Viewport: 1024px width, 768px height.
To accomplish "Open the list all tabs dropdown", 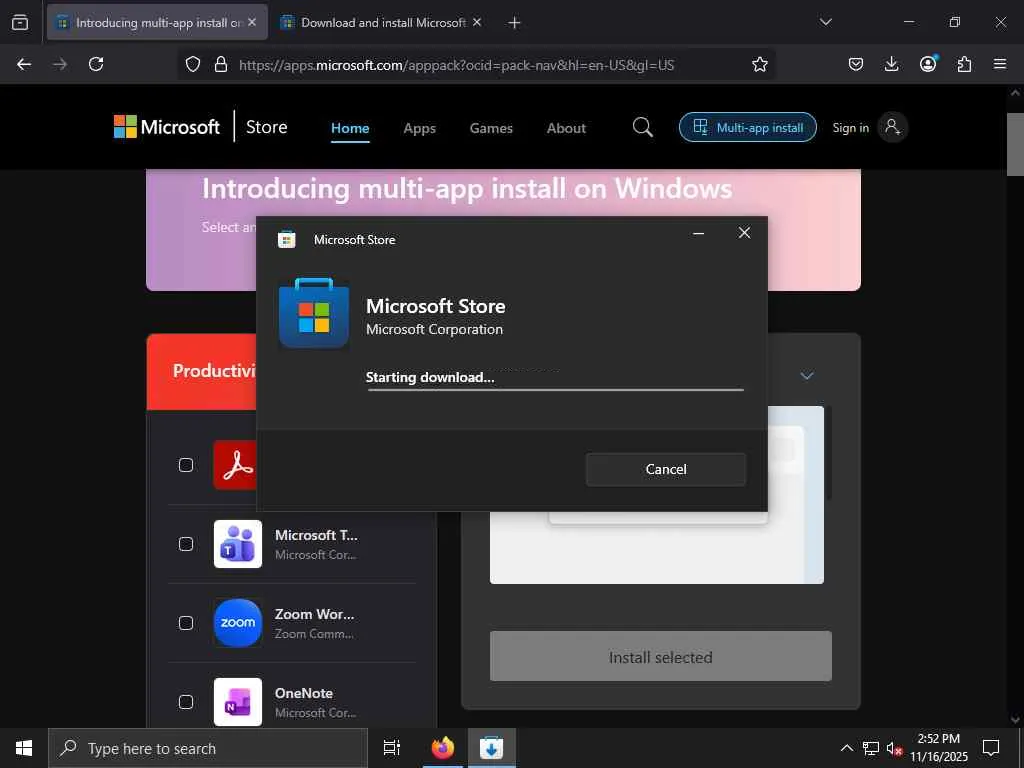I will click(825, 22).
